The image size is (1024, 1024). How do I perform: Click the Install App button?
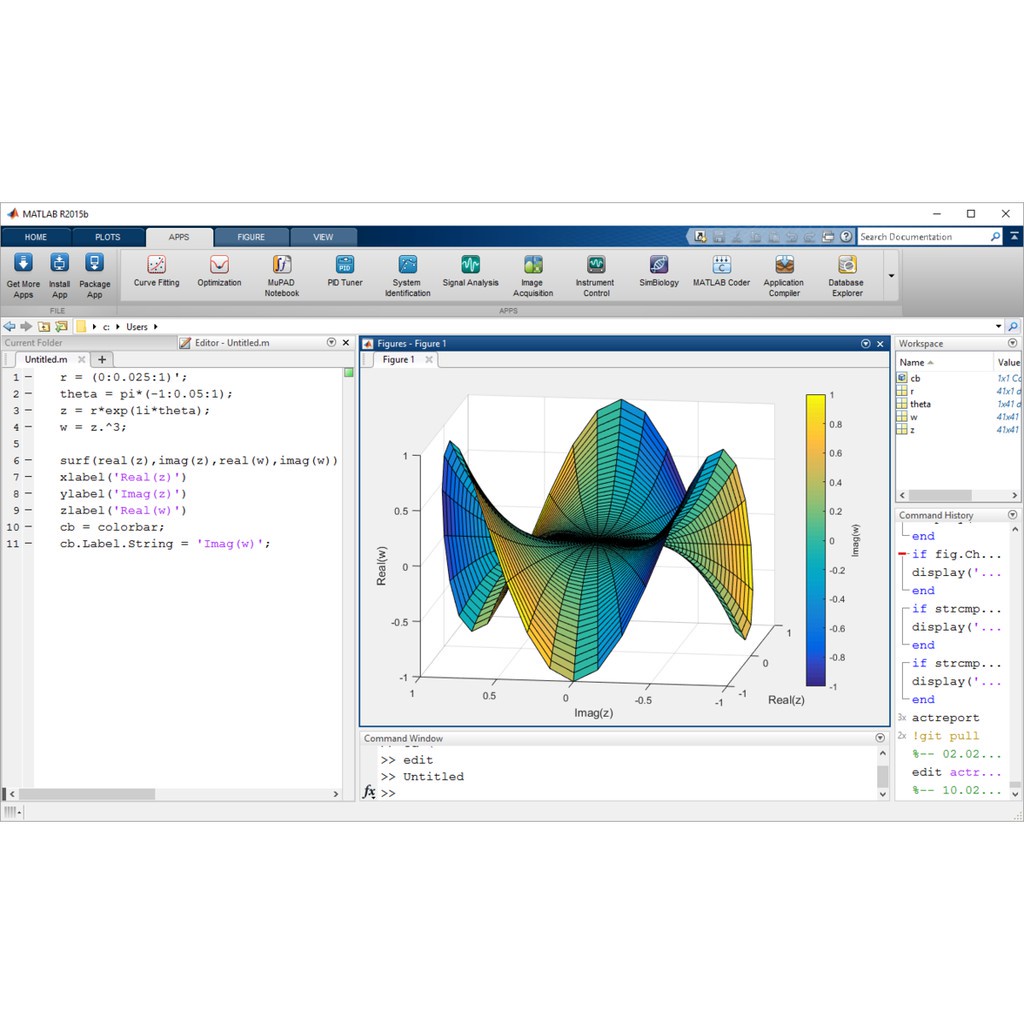pos(59,264)
